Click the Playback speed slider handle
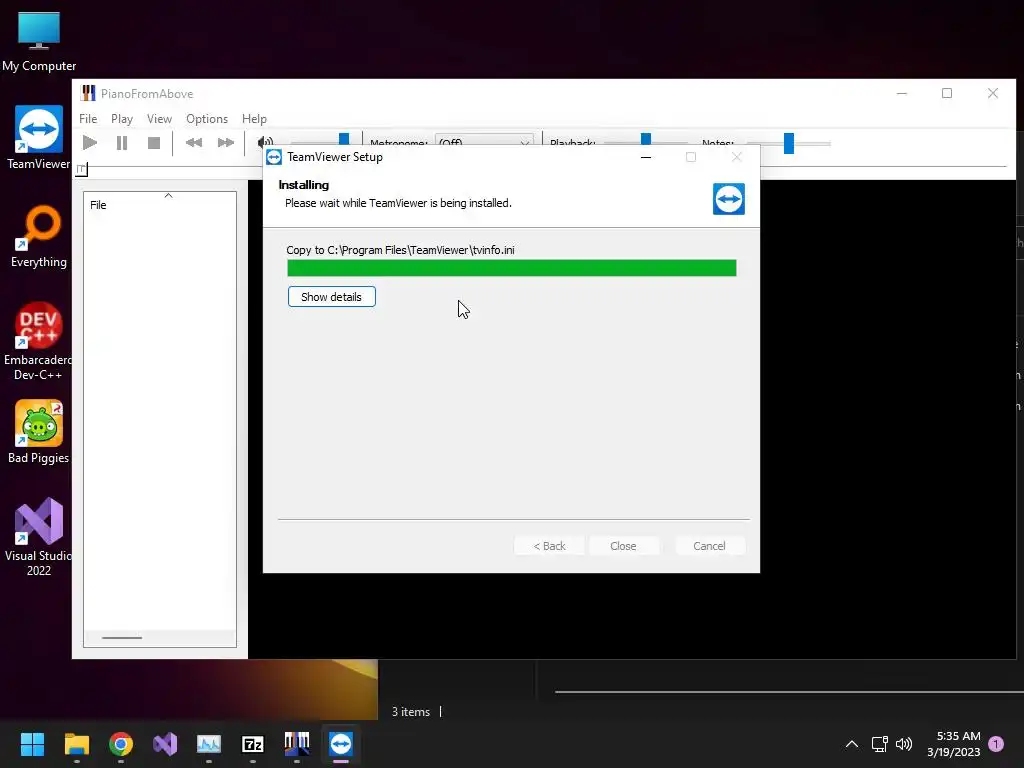1024x768 pixels. [646, 140]
